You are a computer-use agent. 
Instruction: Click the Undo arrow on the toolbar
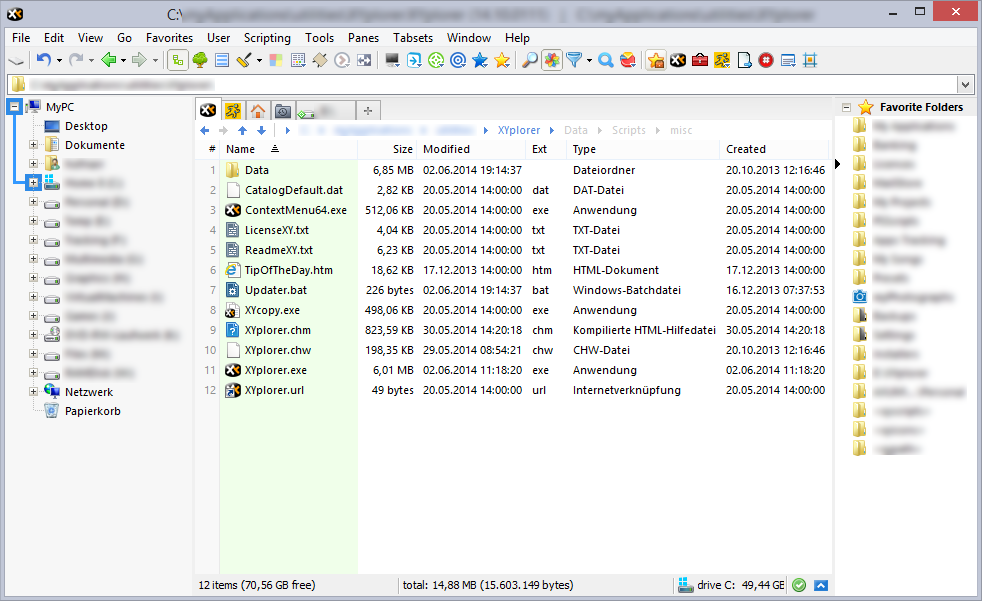click(43, 60)
